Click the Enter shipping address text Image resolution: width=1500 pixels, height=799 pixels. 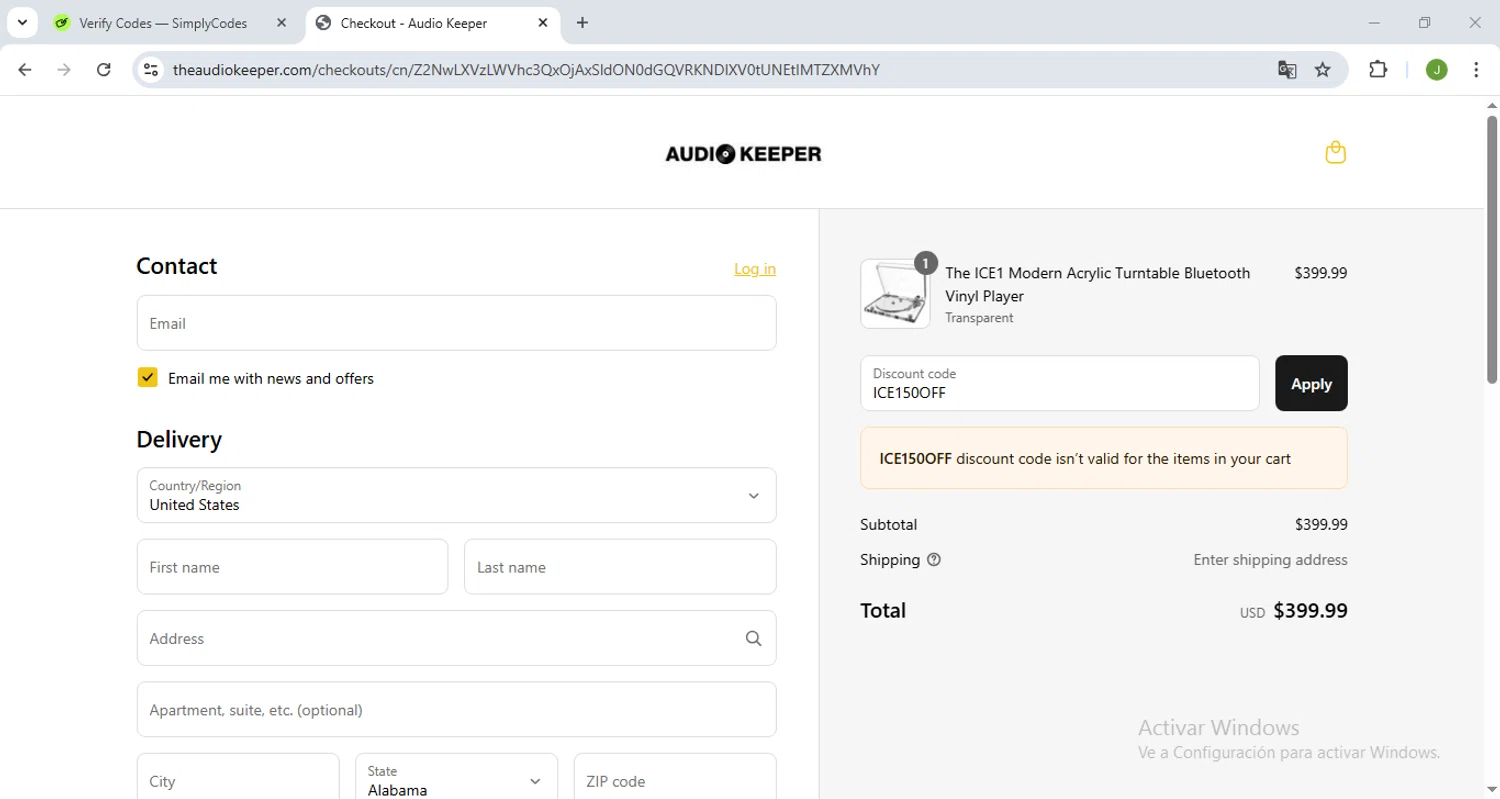(1270, 560)
